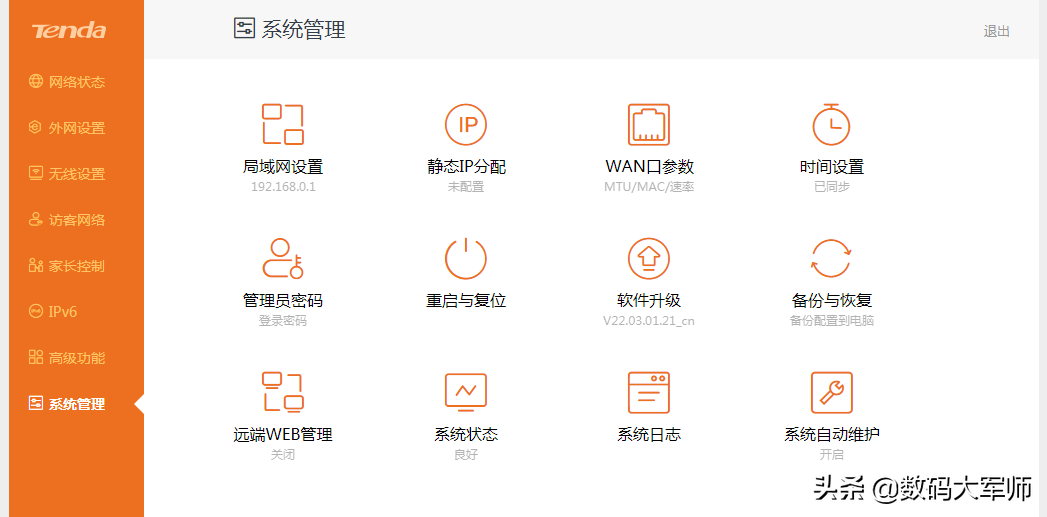The width and height of the screenshot is (1047, 517).
Task: Click the 系统自动维护 wrench icon
Action: pyautogui.click(x=831, y=393)
